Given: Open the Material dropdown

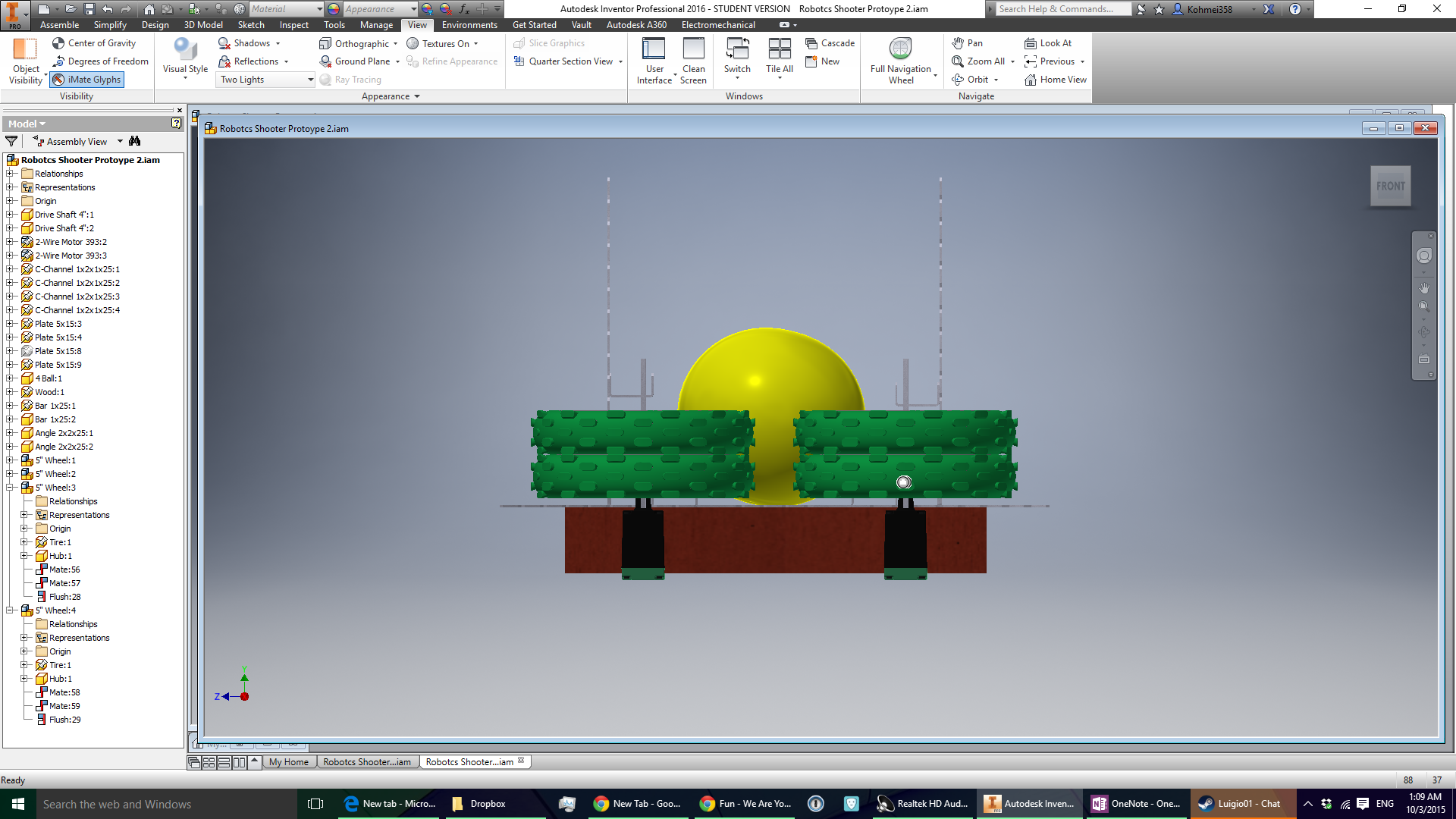Looking at the screenshot, I should coord(286,9).
